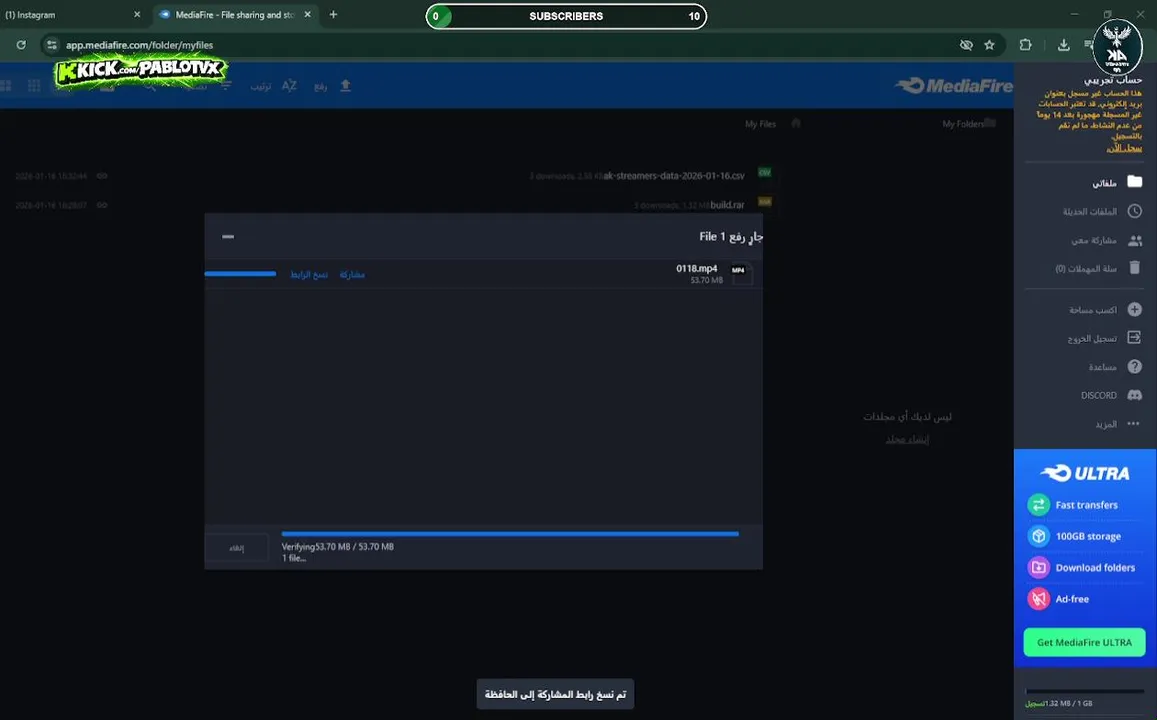Viewport: 1157px width, 720px height.
Task: Click the build.rar file type icon
Action: 765,202
